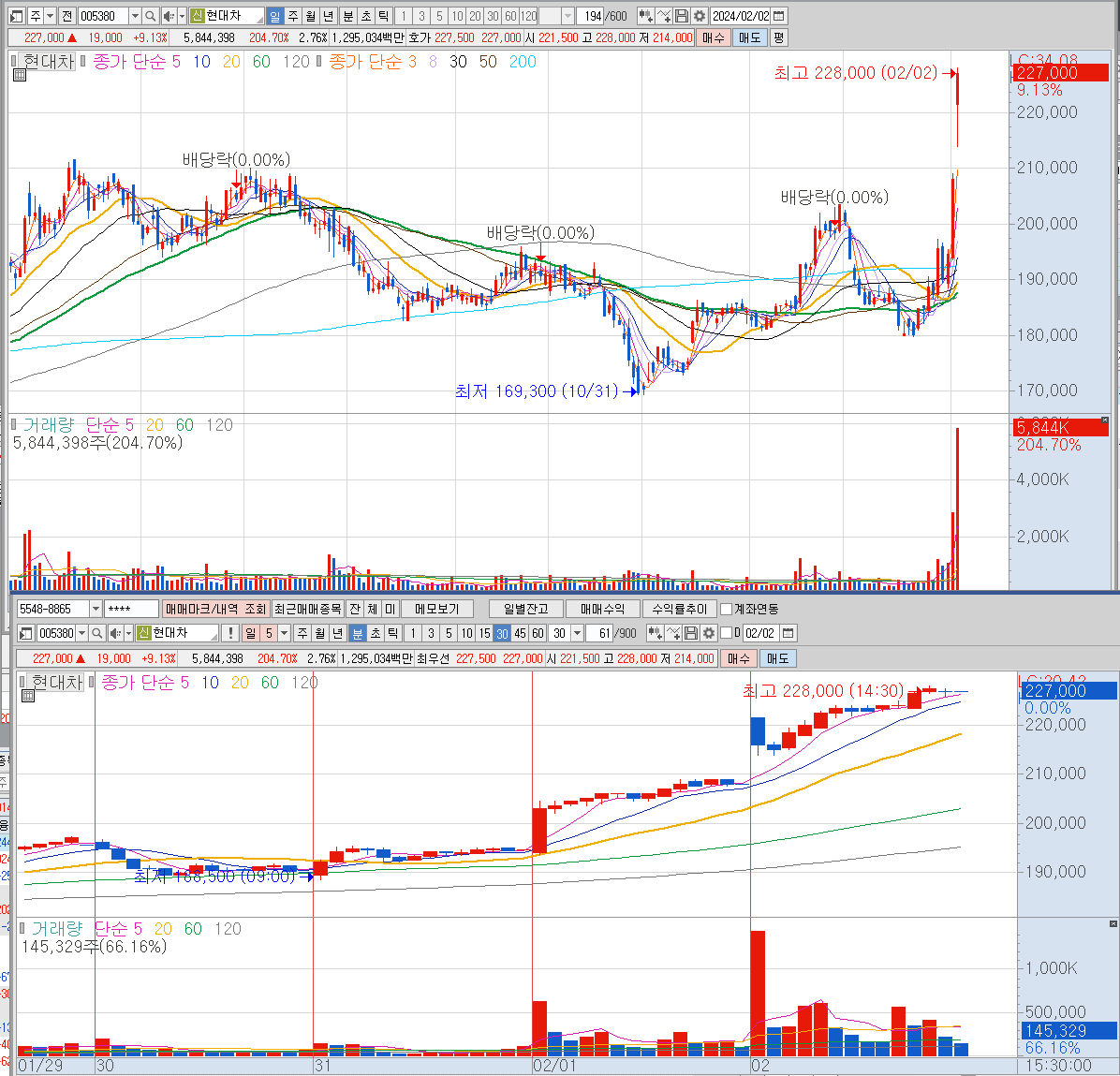Open the settings gear in the lower chart toolbar
The height and width of the screenshot is (1076, 1120).
tap(709, 633)
